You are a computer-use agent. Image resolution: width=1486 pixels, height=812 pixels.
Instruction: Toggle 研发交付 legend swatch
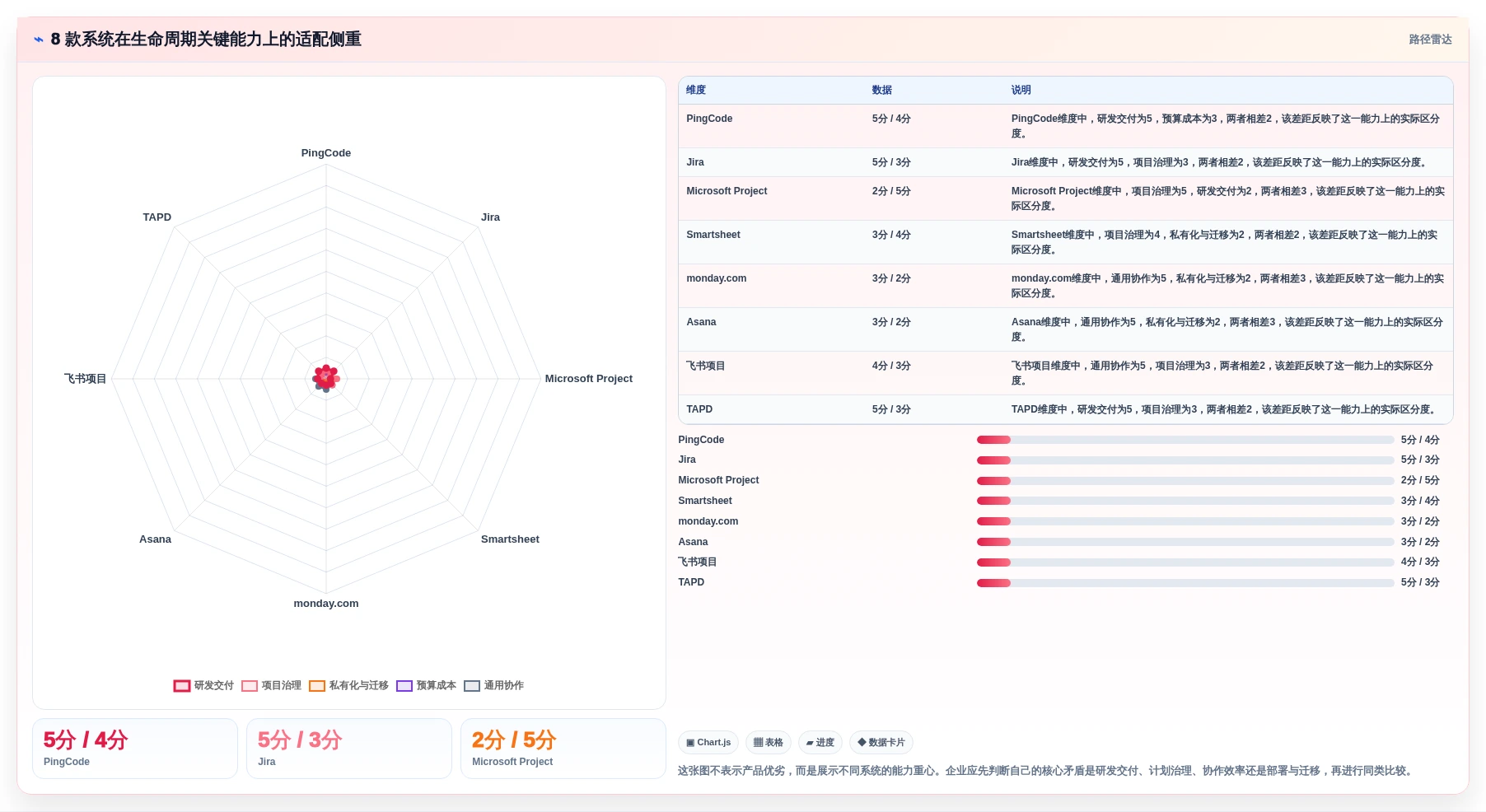[182, 686]
